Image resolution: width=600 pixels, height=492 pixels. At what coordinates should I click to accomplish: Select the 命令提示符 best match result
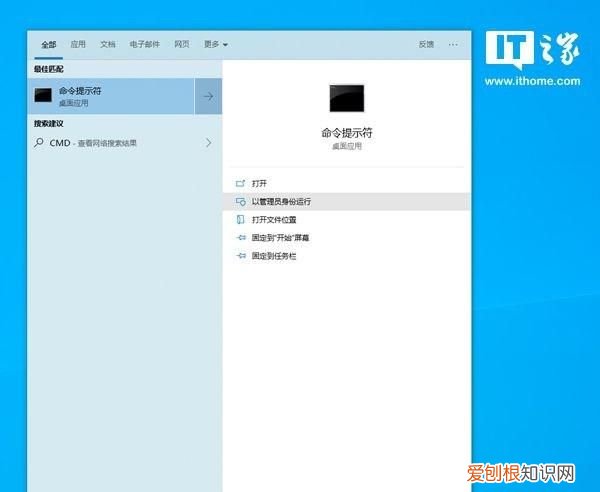[x=111, y=96]
